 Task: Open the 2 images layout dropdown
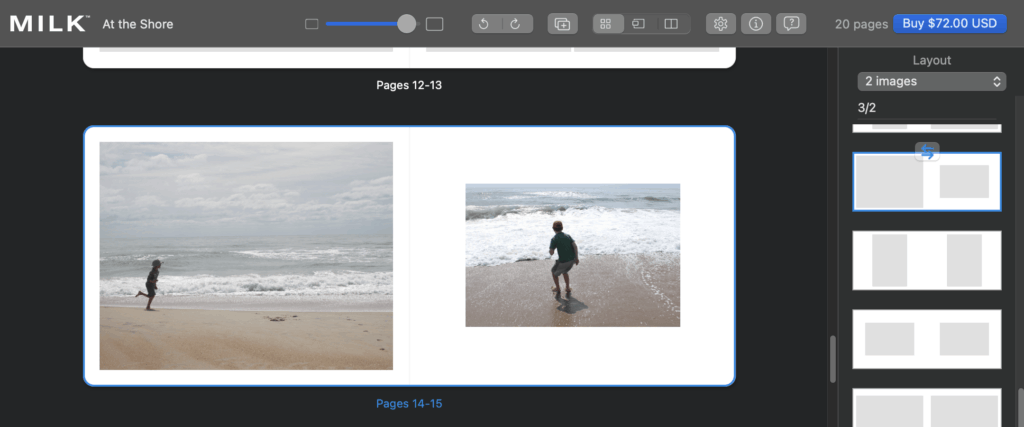(931, 82)
